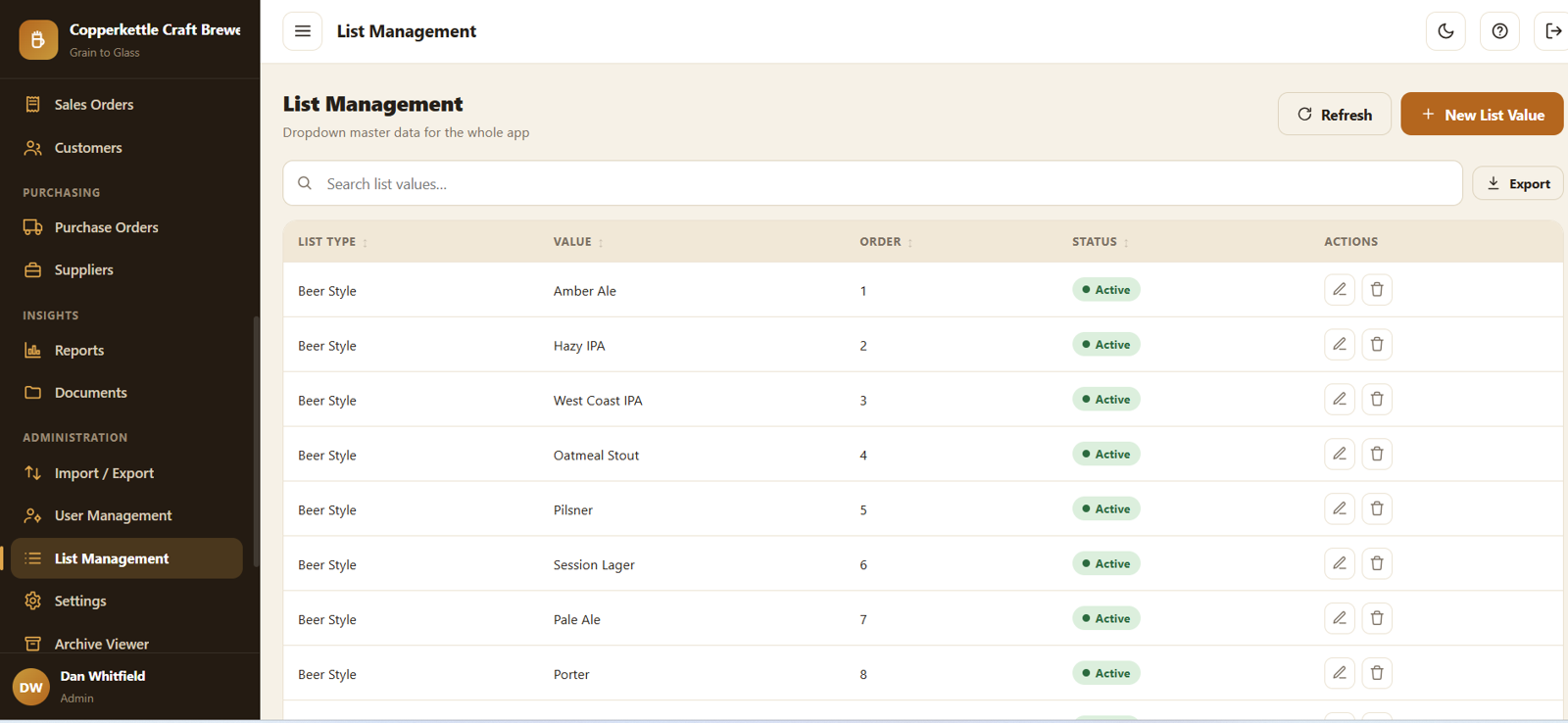Go to Import / Export
This screenshot has height=723, width=1568.
(x=126, y=473)
